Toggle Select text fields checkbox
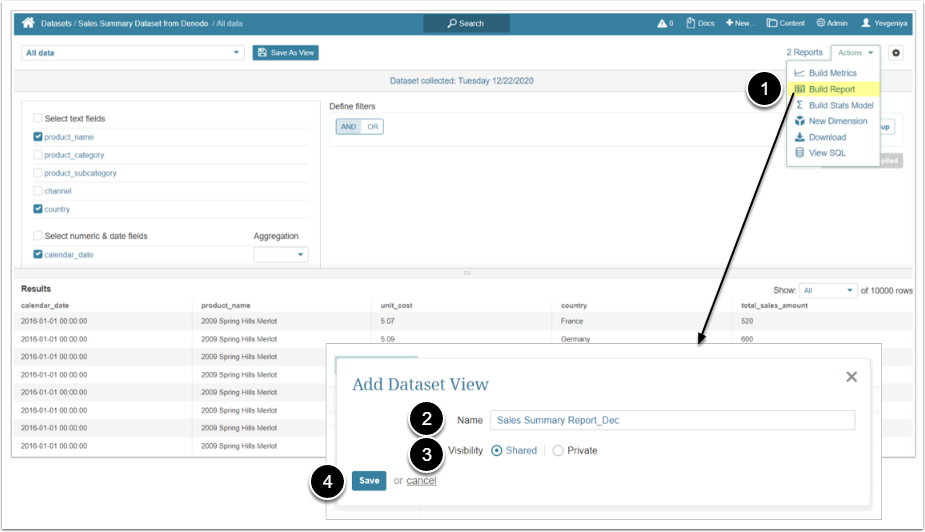Screen dimensions: 925x532 tap(38, 118)
